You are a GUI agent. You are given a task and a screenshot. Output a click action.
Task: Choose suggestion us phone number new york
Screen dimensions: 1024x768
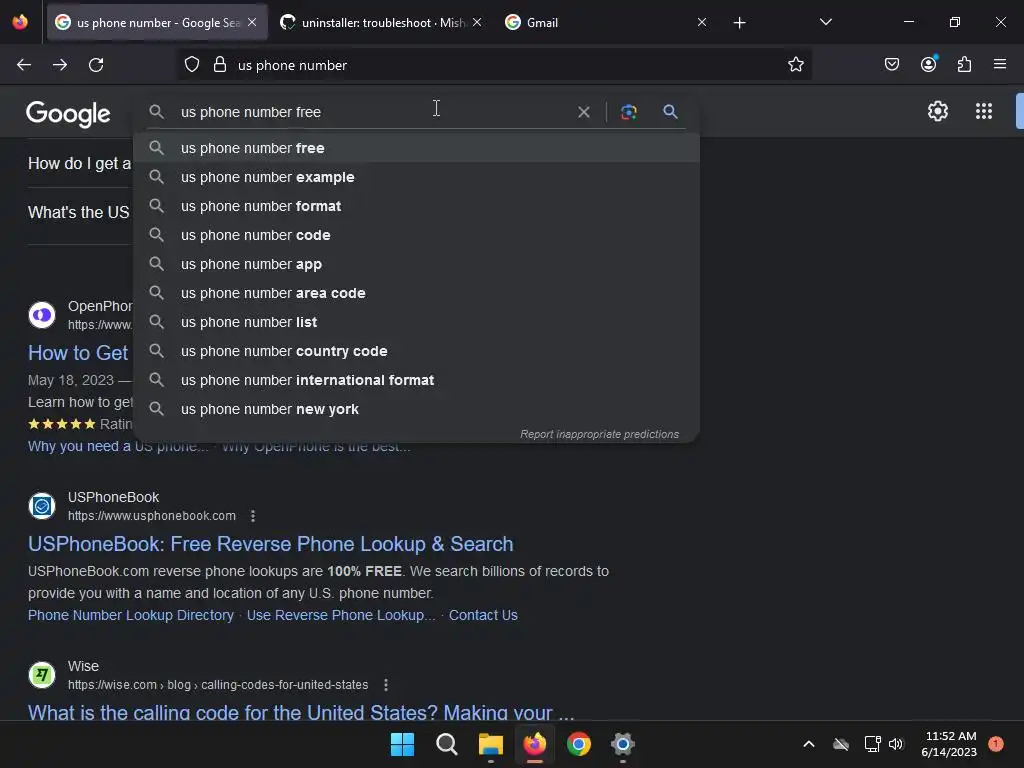click(417, 409)
